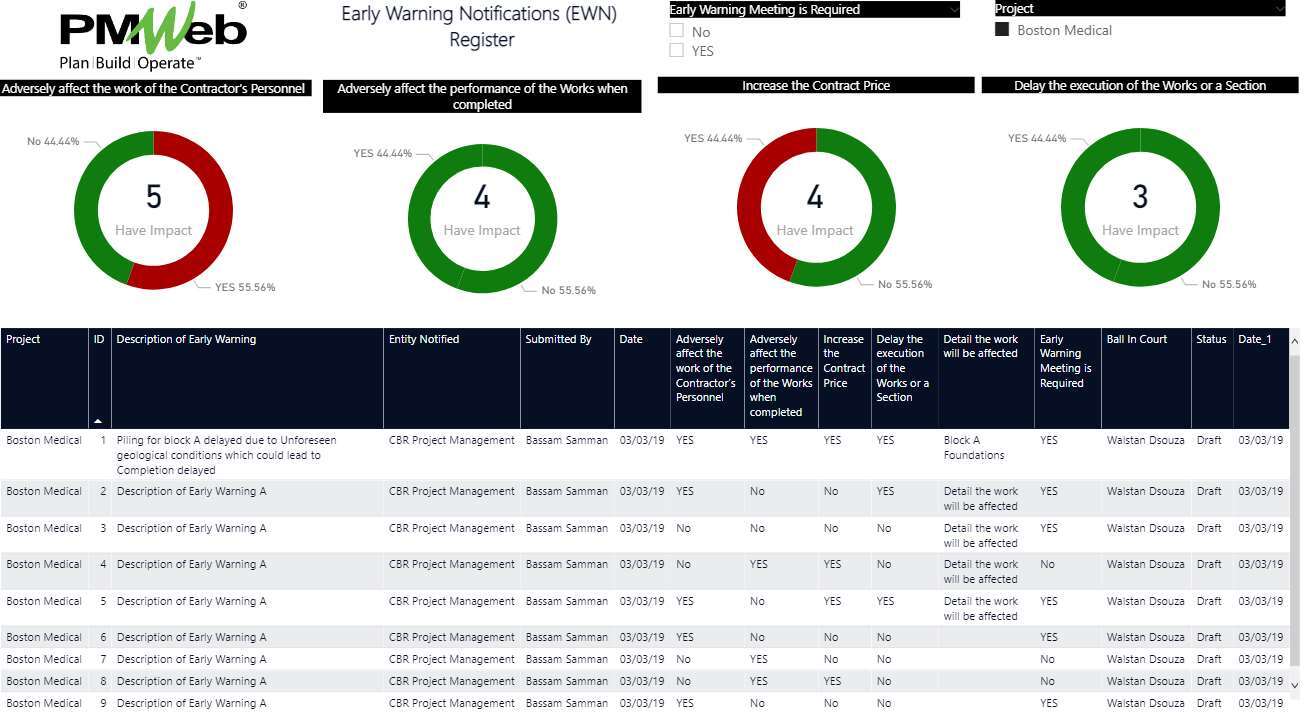Toggle the Boston Medical project checkbox
Image resolution: width=1311 pixels, height=714 pixels.
(1002, 31)
